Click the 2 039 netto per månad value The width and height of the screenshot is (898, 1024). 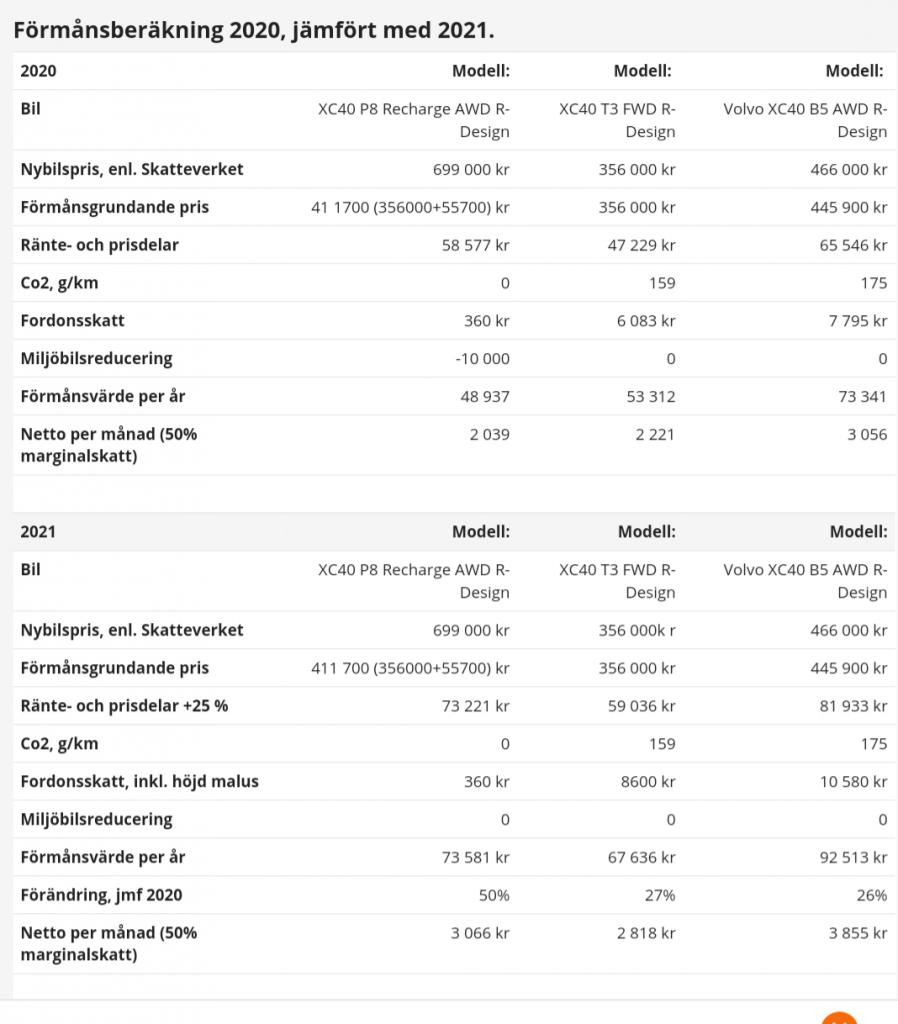pyautogui.click(x=490, y=434)
